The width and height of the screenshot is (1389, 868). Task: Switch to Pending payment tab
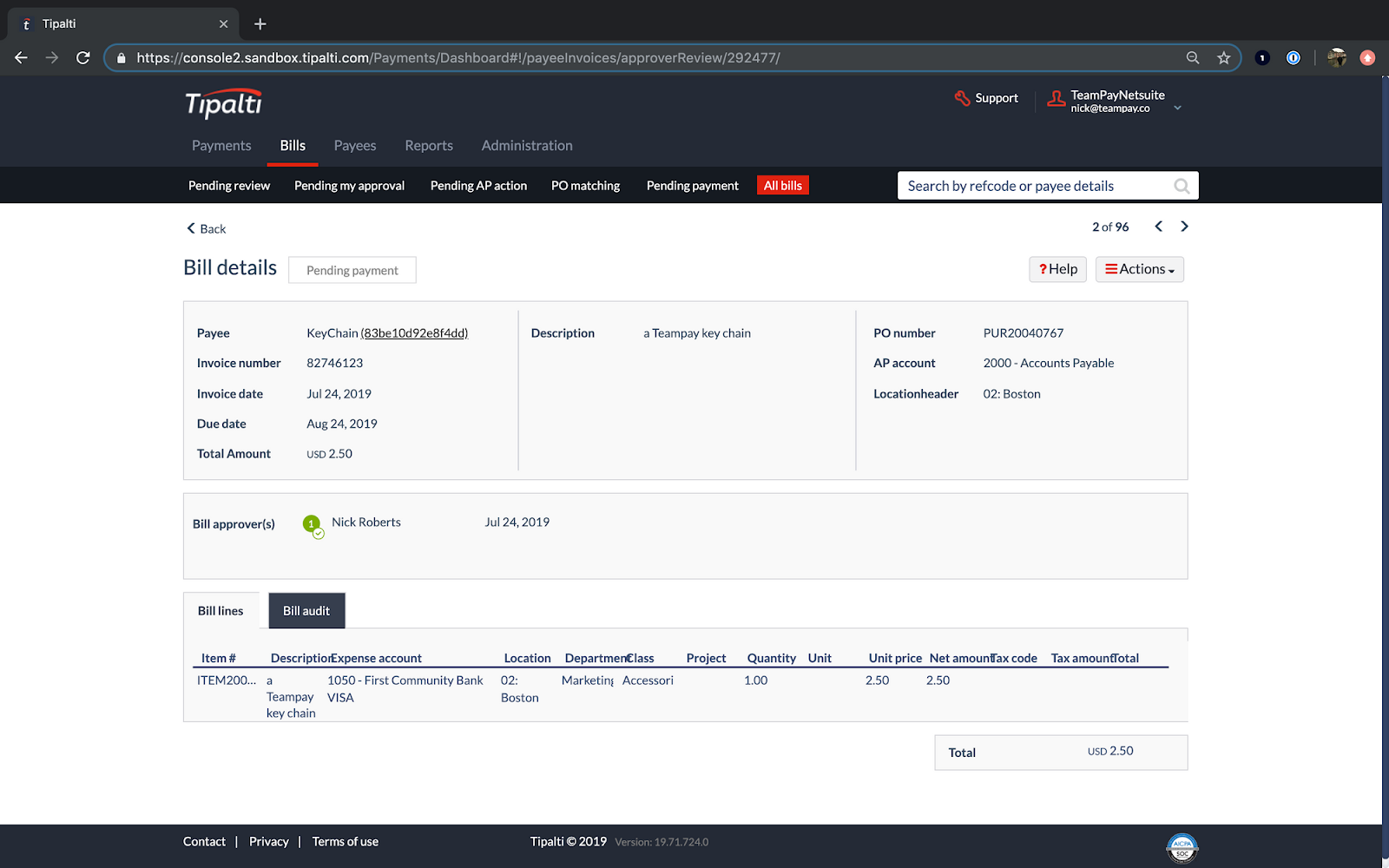[x=692, y=186]
